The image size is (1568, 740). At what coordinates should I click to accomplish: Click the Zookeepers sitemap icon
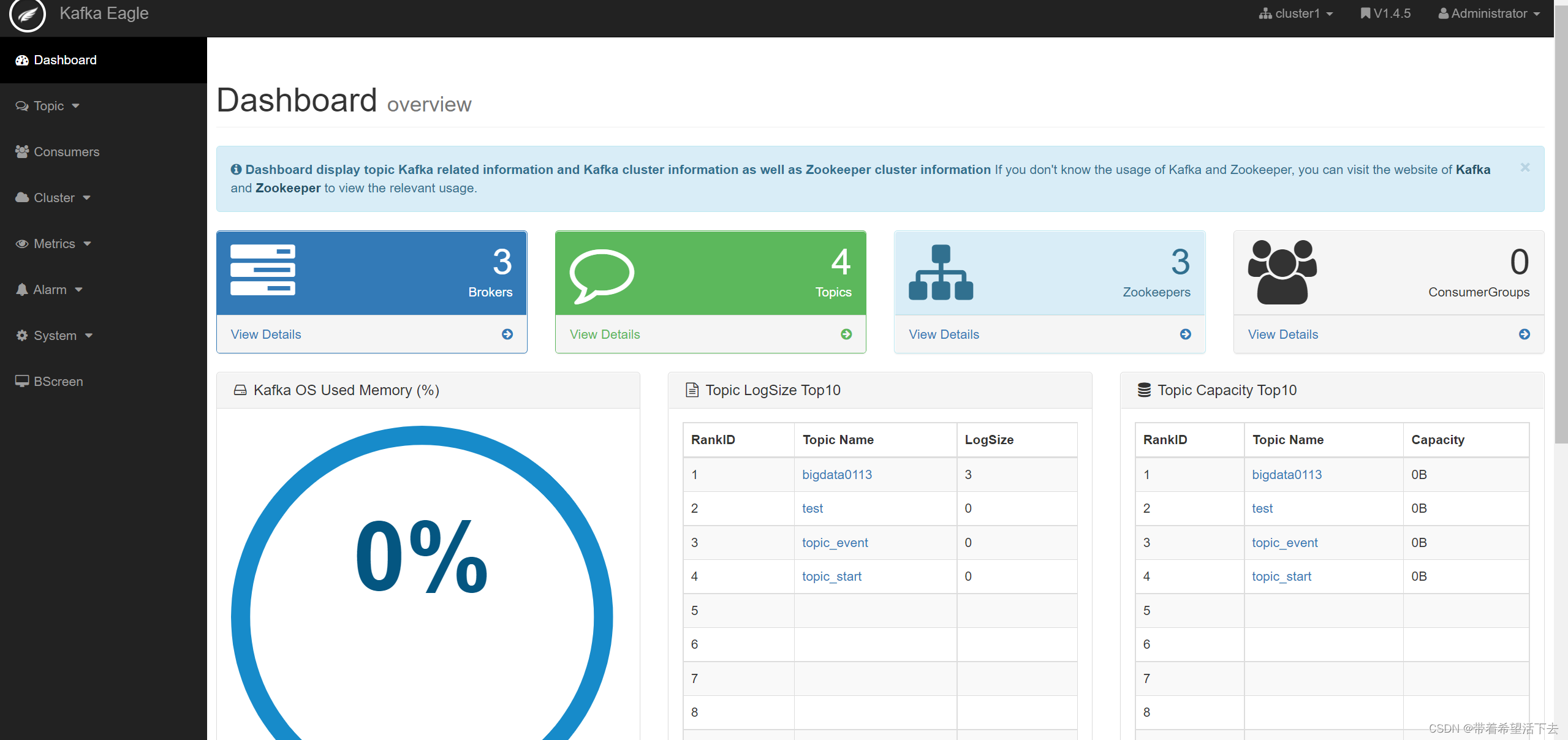pos(941,273)
